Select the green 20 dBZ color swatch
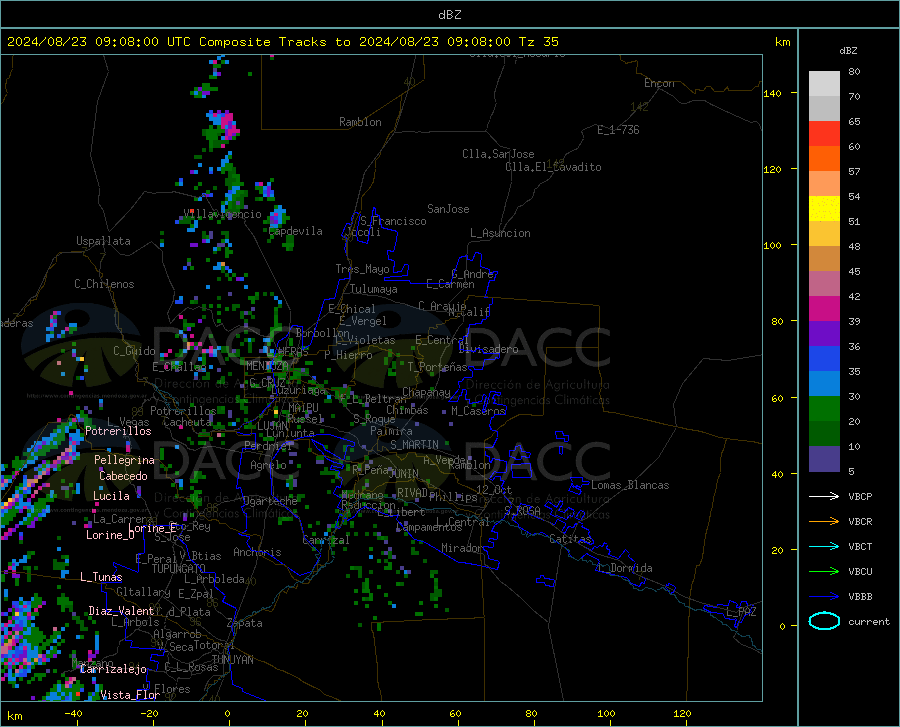Viewport: 900px width, 727px height. [824, 409]
